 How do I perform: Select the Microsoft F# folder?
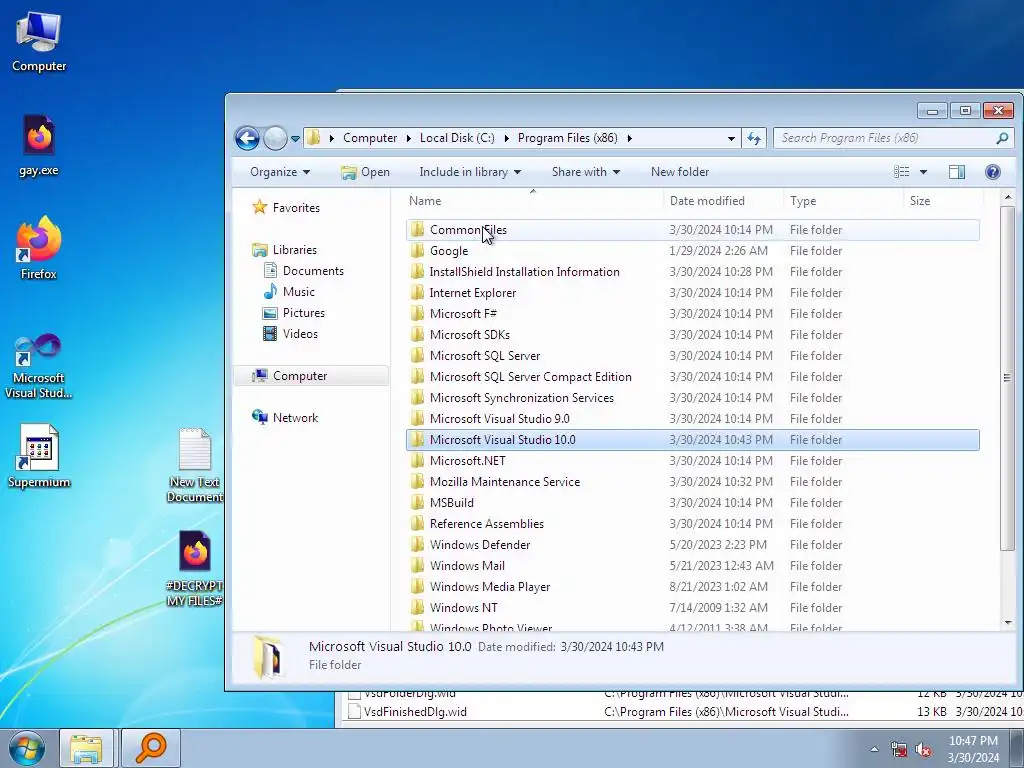(x=692, y=313)
